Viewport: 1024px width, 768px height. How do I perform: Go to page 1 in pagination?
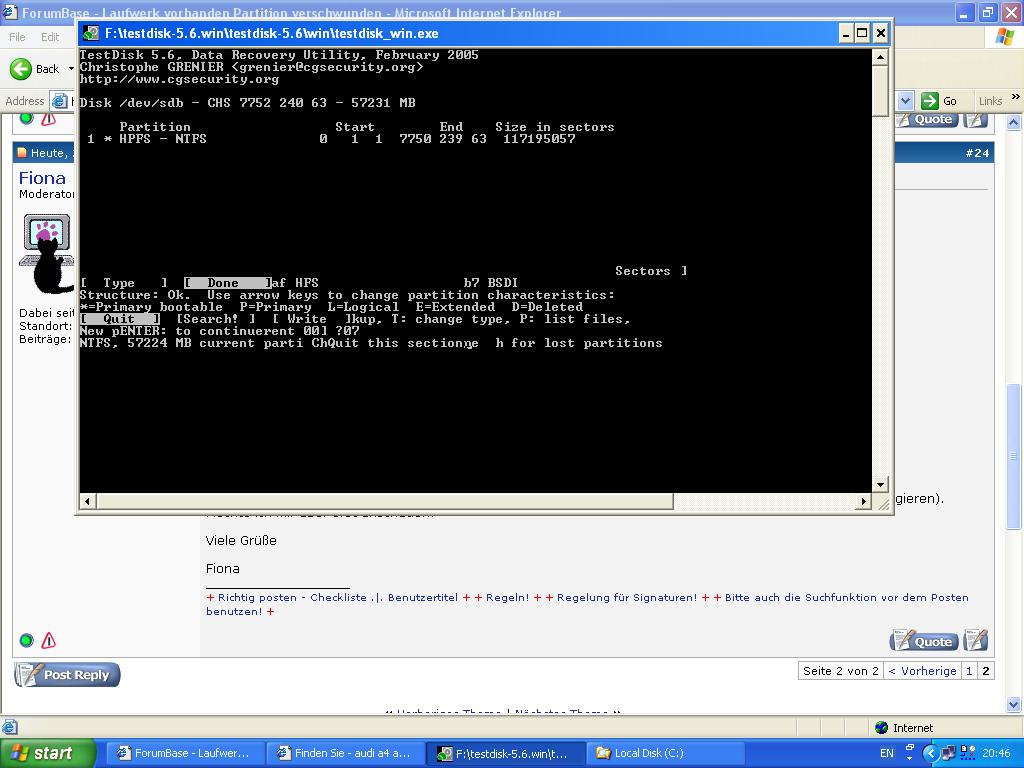(969, 671)
